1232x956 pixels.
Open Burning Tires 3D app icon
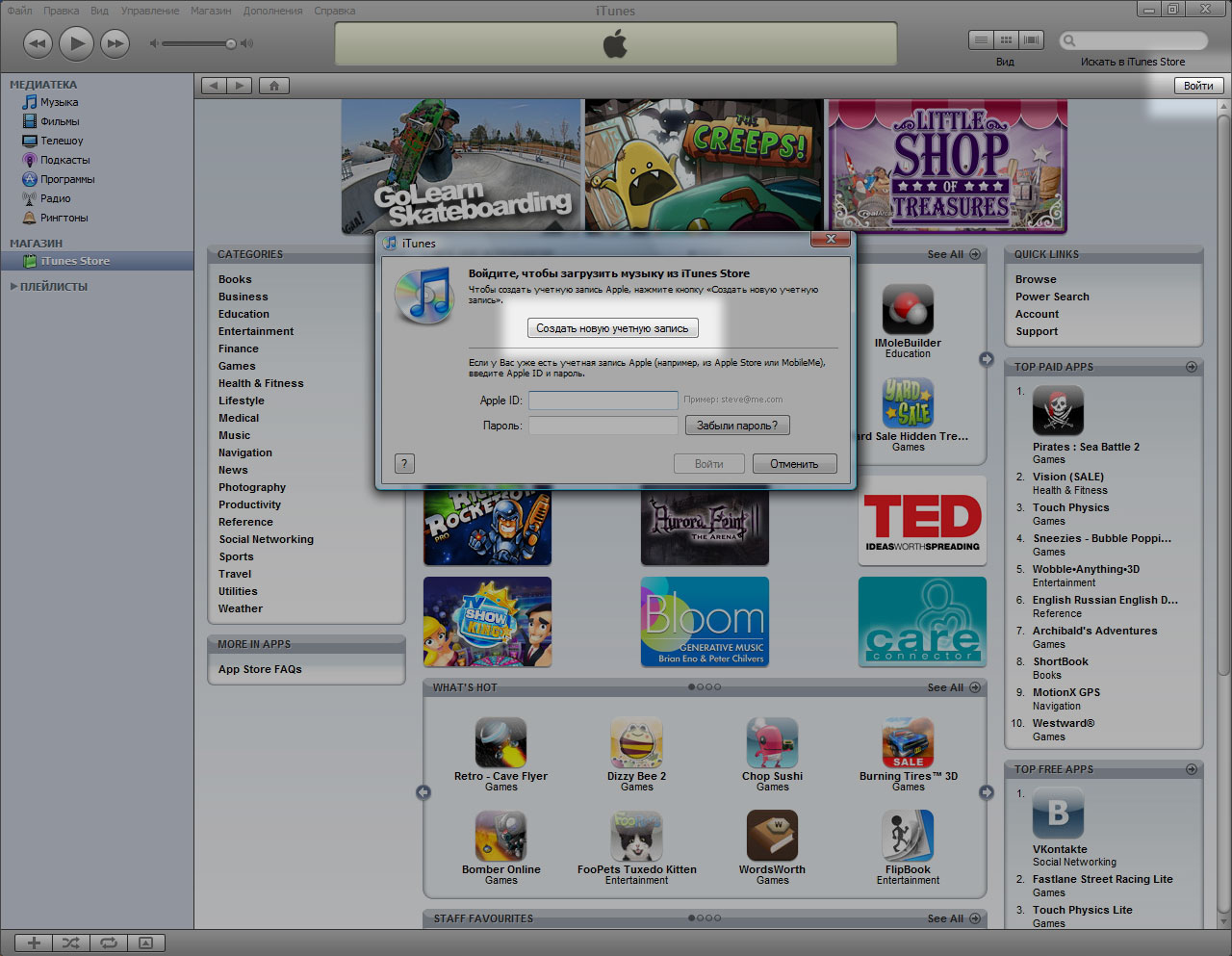pos(908,742)
